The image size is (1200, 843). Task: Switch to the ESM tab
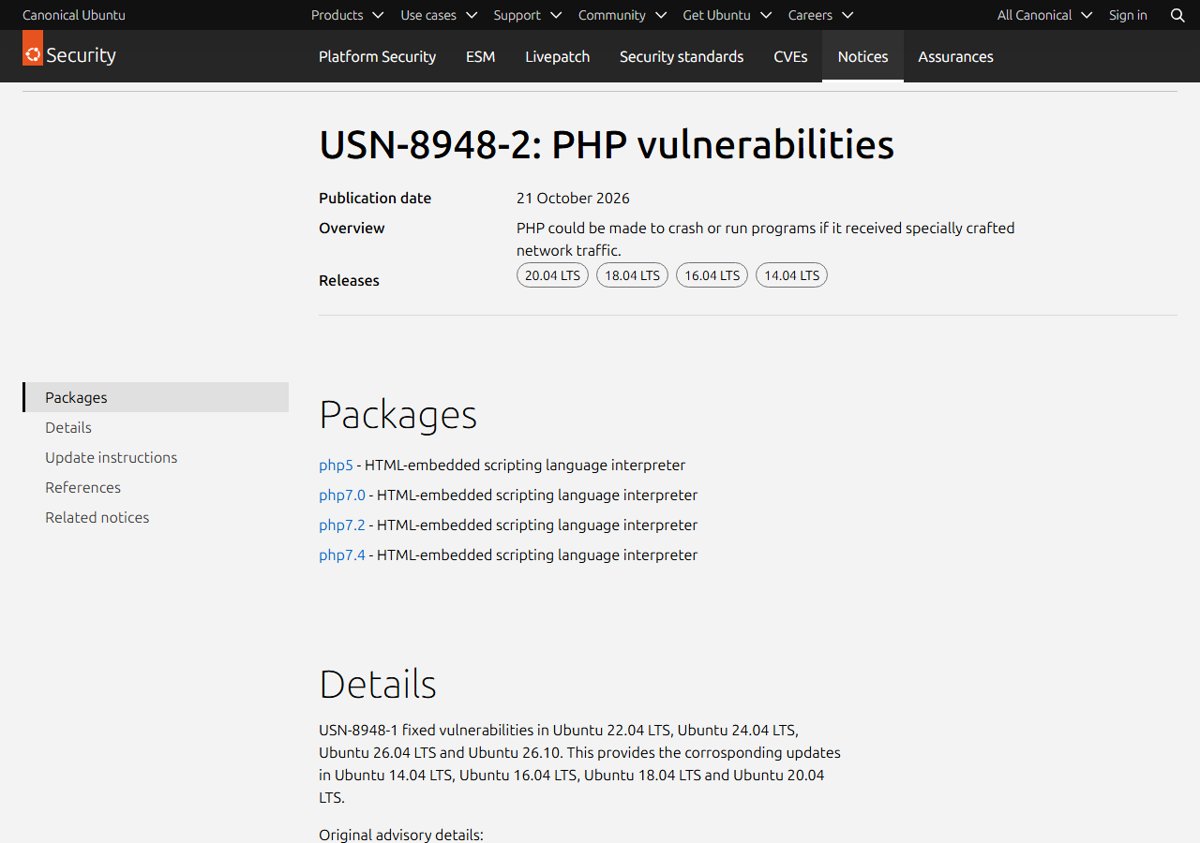pyautogui.click(x=480, y=56)
